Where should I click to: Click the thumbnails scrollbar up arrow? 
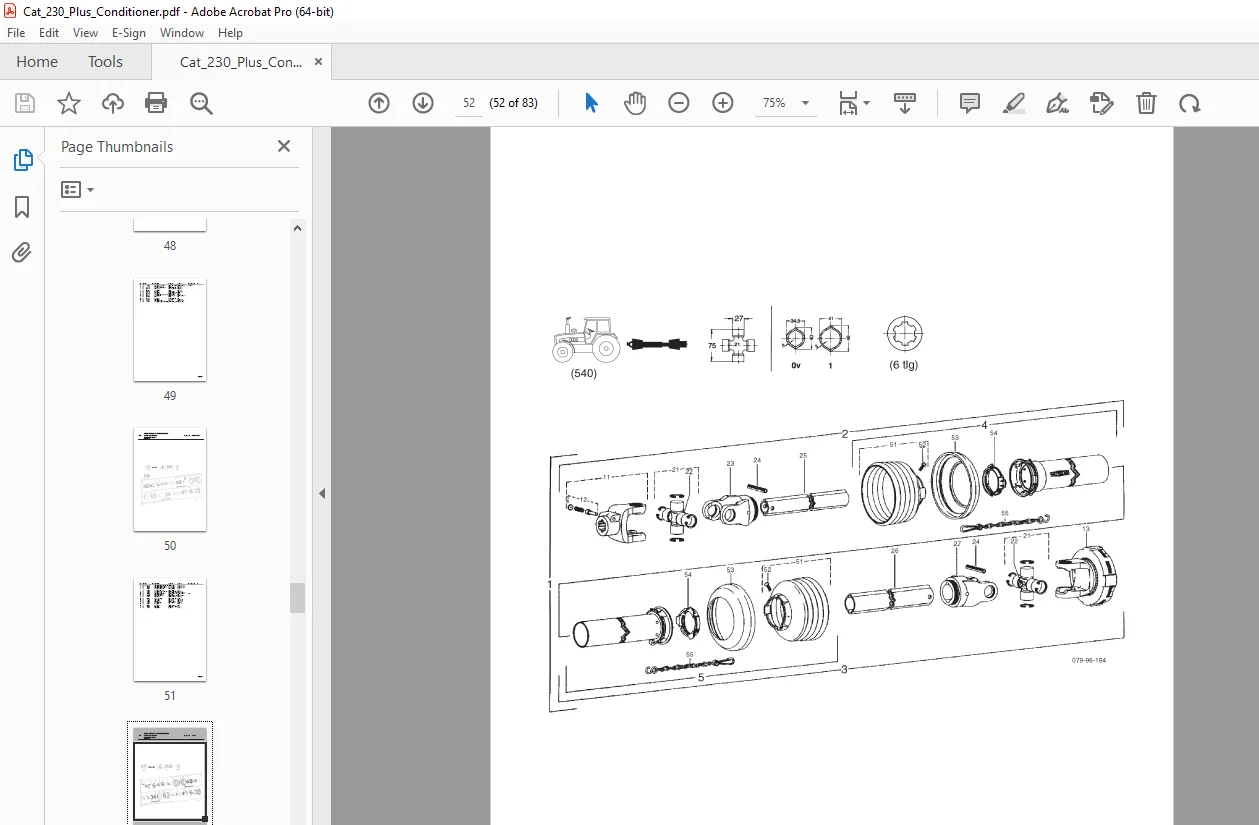tap(298, 228)
